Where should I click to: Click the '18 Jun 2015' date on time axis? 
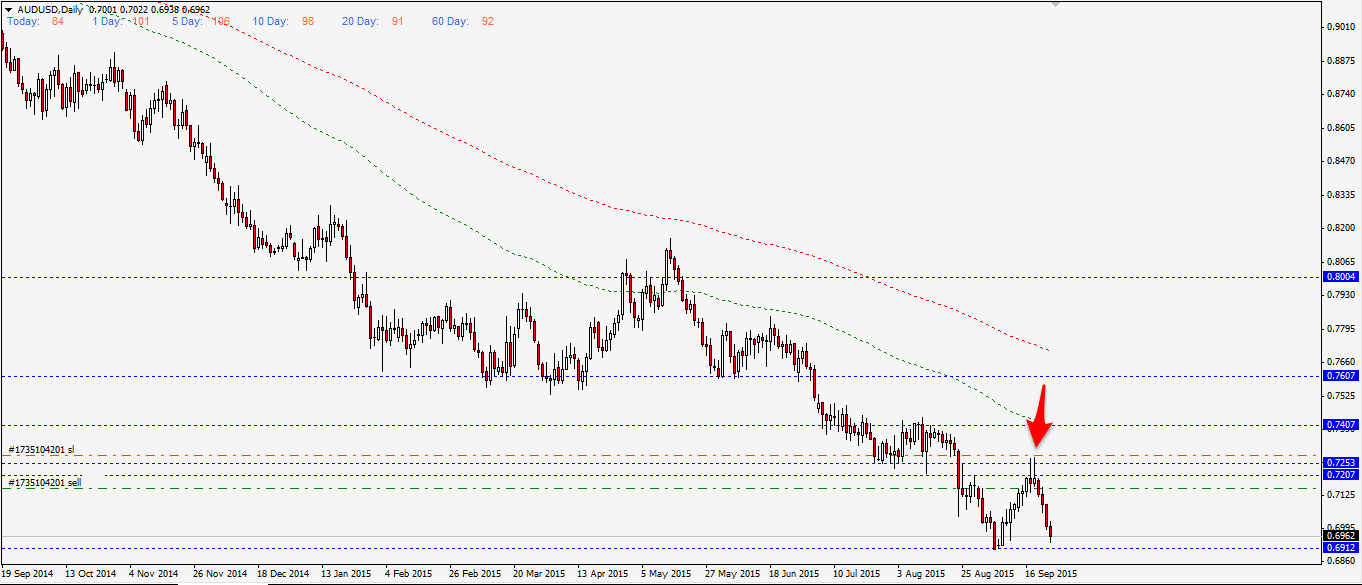click(795, 575)
